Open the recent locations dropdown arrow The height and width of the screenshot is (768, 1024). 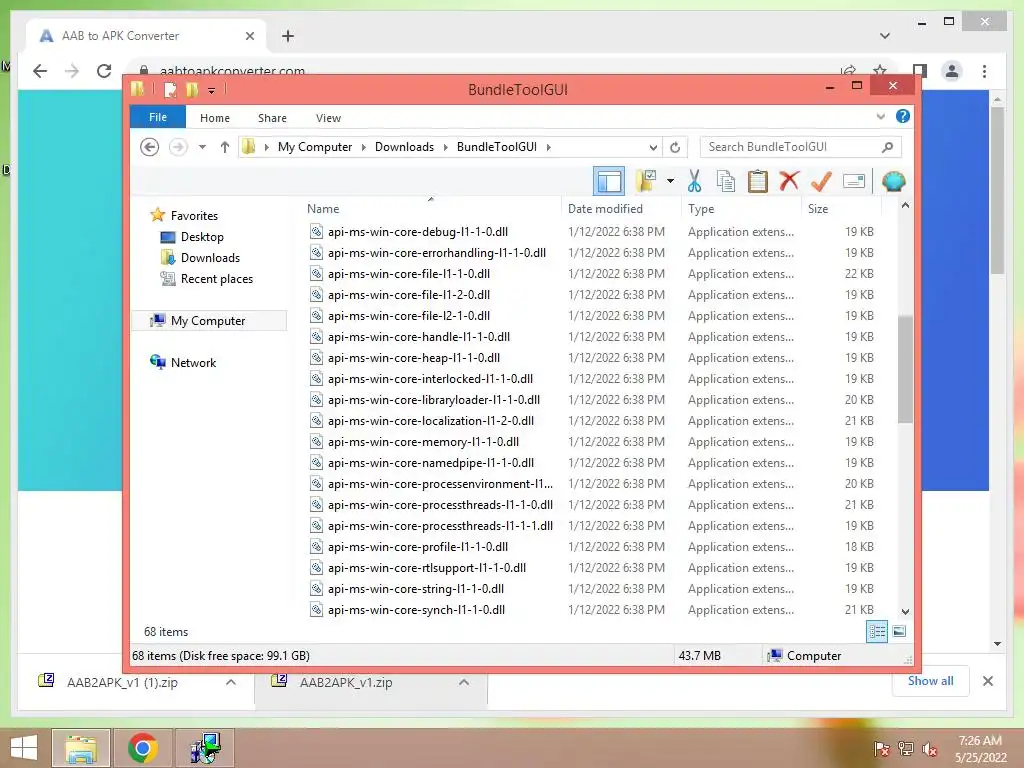202,147
